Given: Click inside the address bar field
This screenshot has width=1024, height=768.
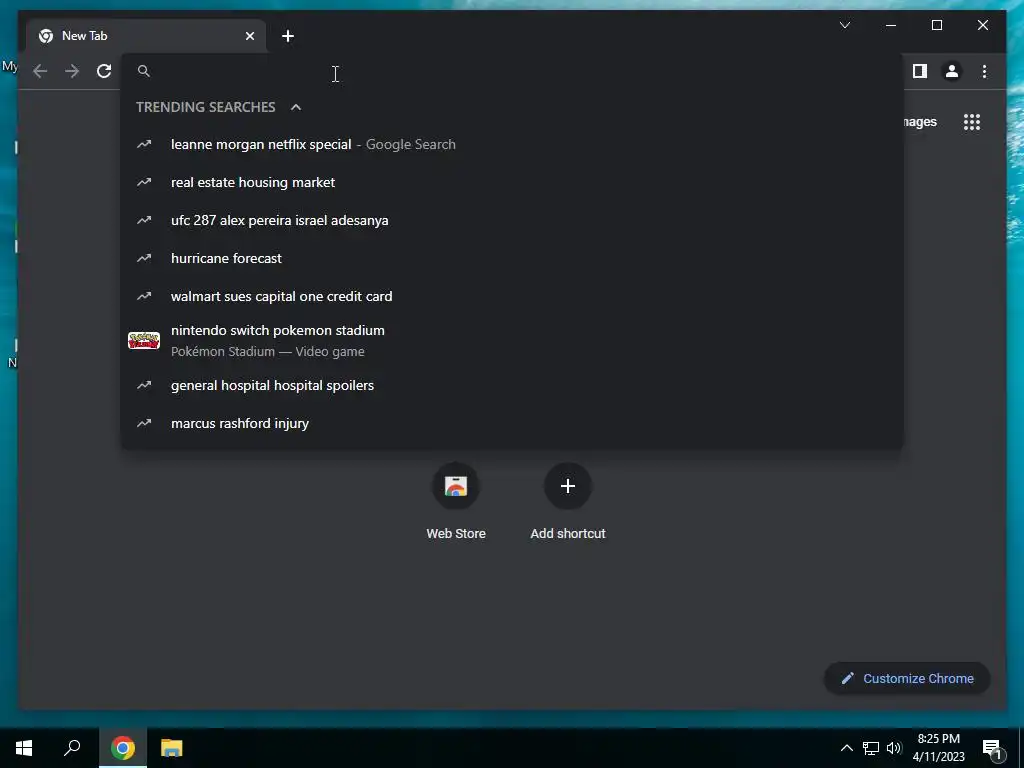Looking at the screenshot, I should pos(512,71).
